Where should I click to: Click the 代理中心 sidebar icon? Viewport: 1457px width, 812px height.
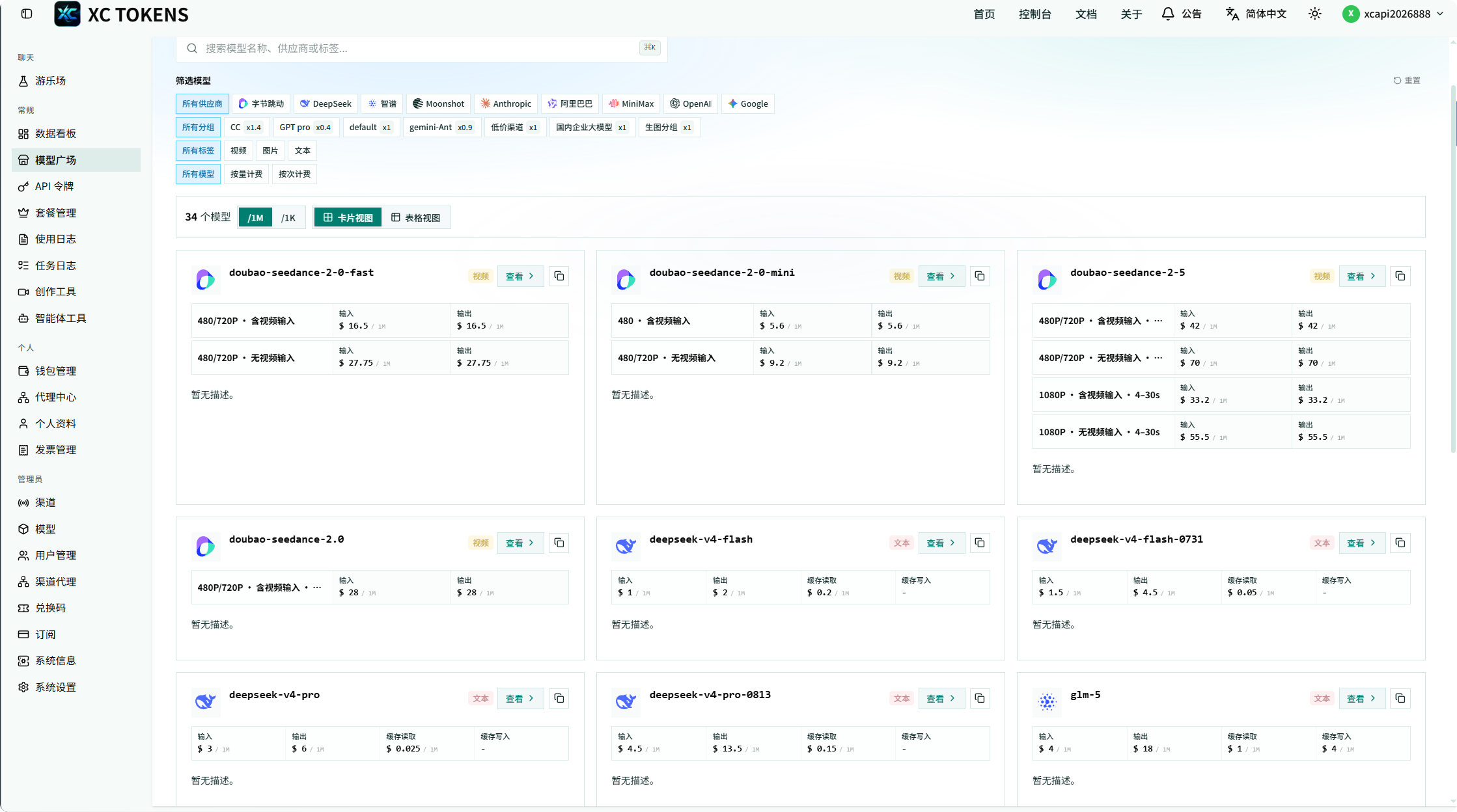pos(23,397)
